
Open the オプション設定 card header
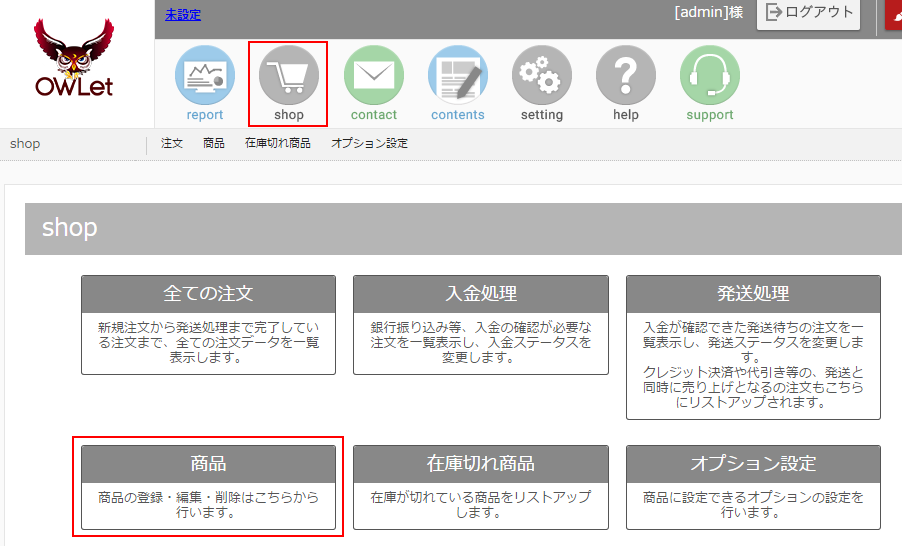pos(754,464)
